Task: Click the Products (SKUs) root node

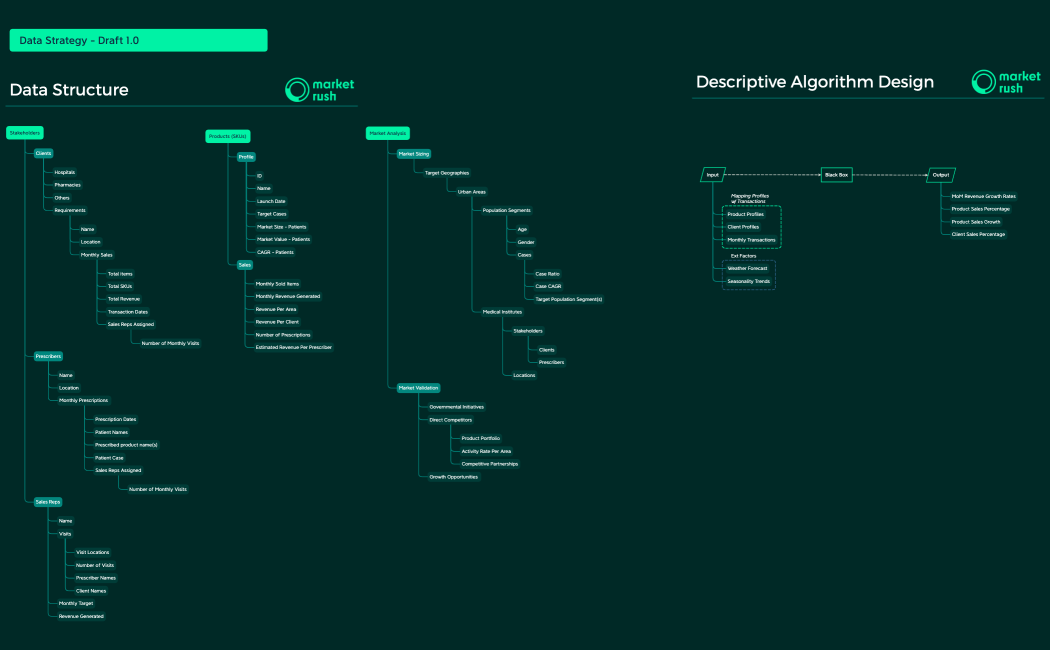Action: tap(227, 134)
